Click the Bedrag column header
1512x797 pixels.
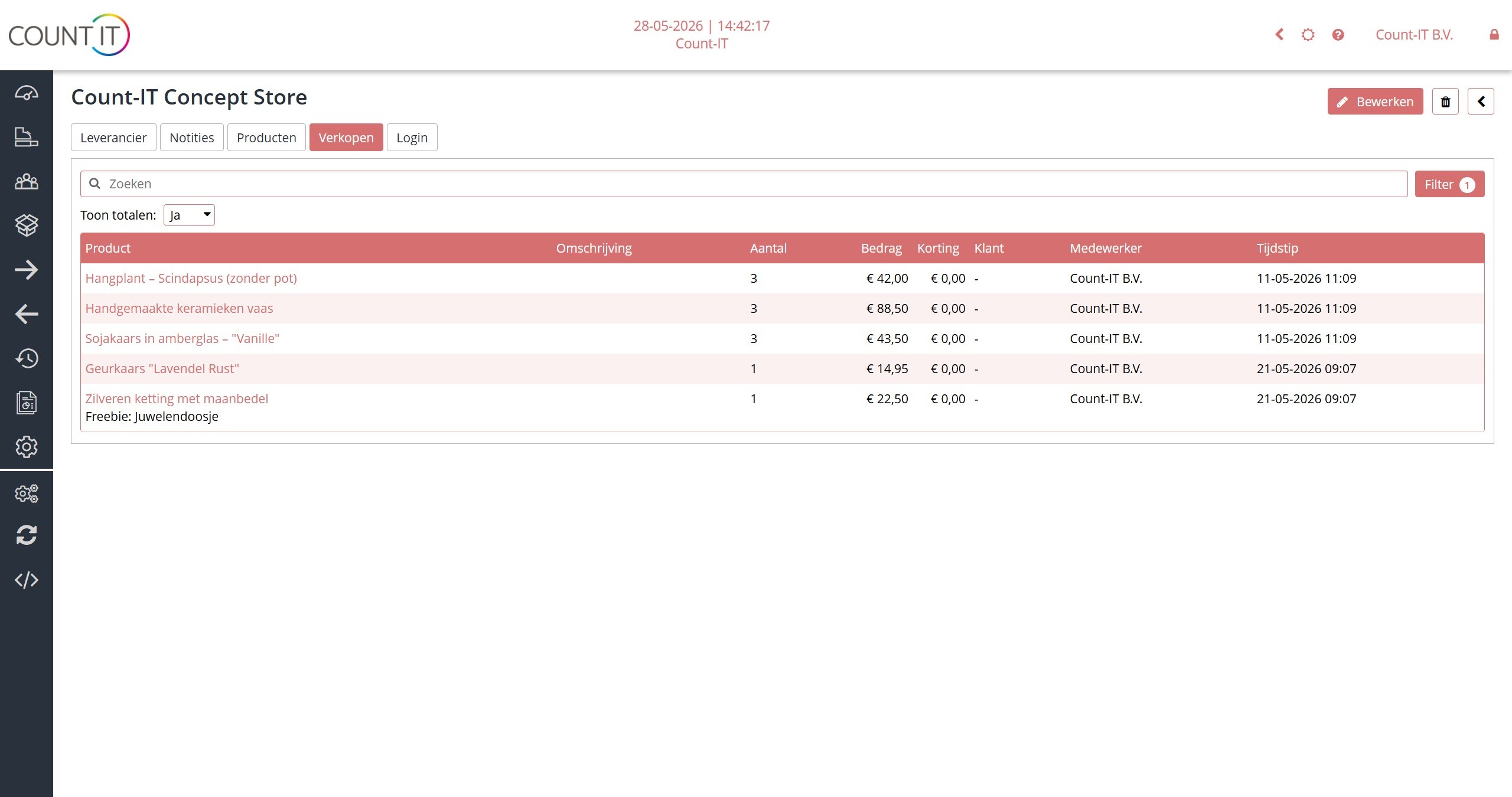(881, 248)
